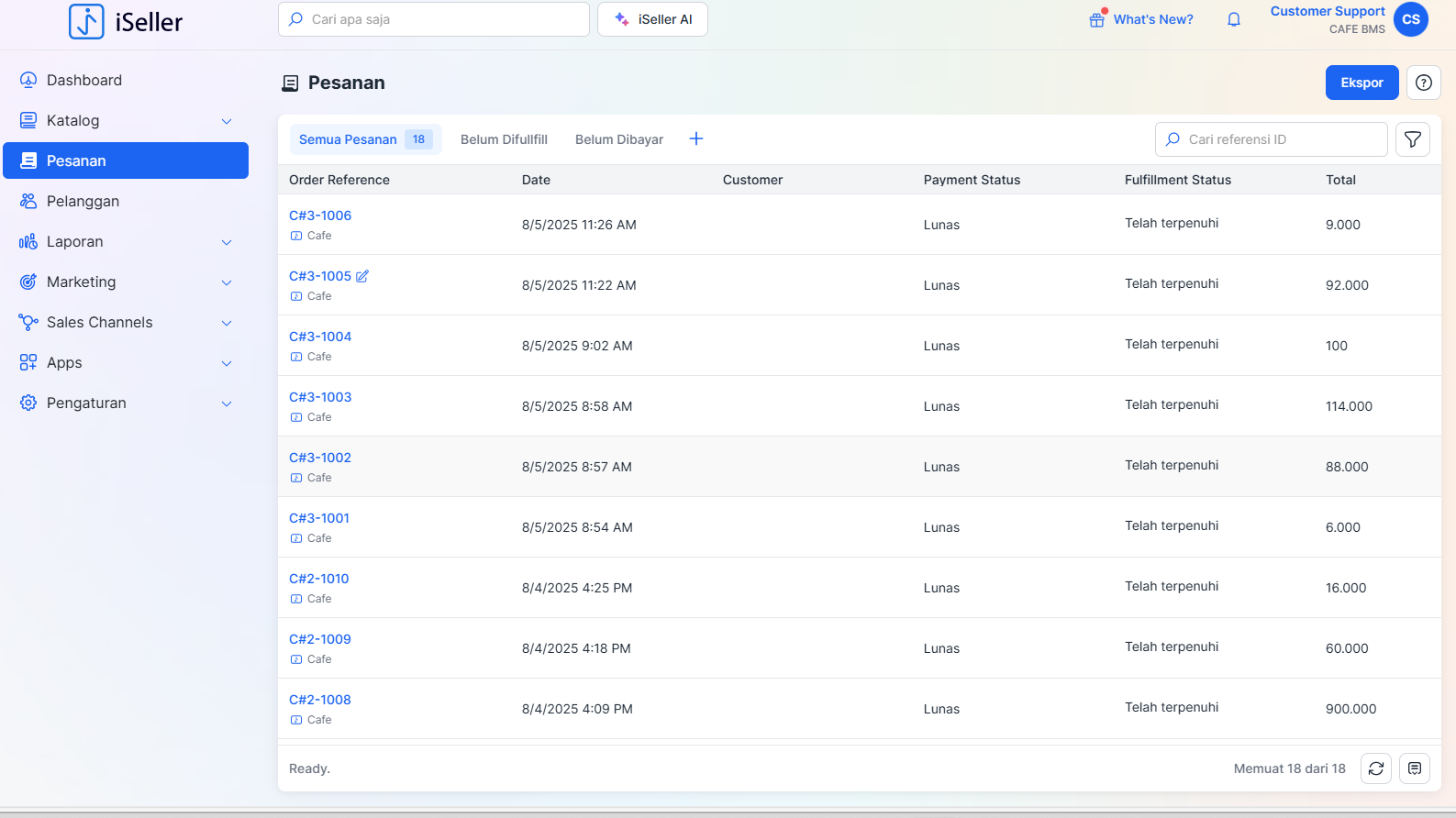This screenshot has width=1456, height=818.
Task: Open the filter funnel icon
Action: [x=1413, y=139]
